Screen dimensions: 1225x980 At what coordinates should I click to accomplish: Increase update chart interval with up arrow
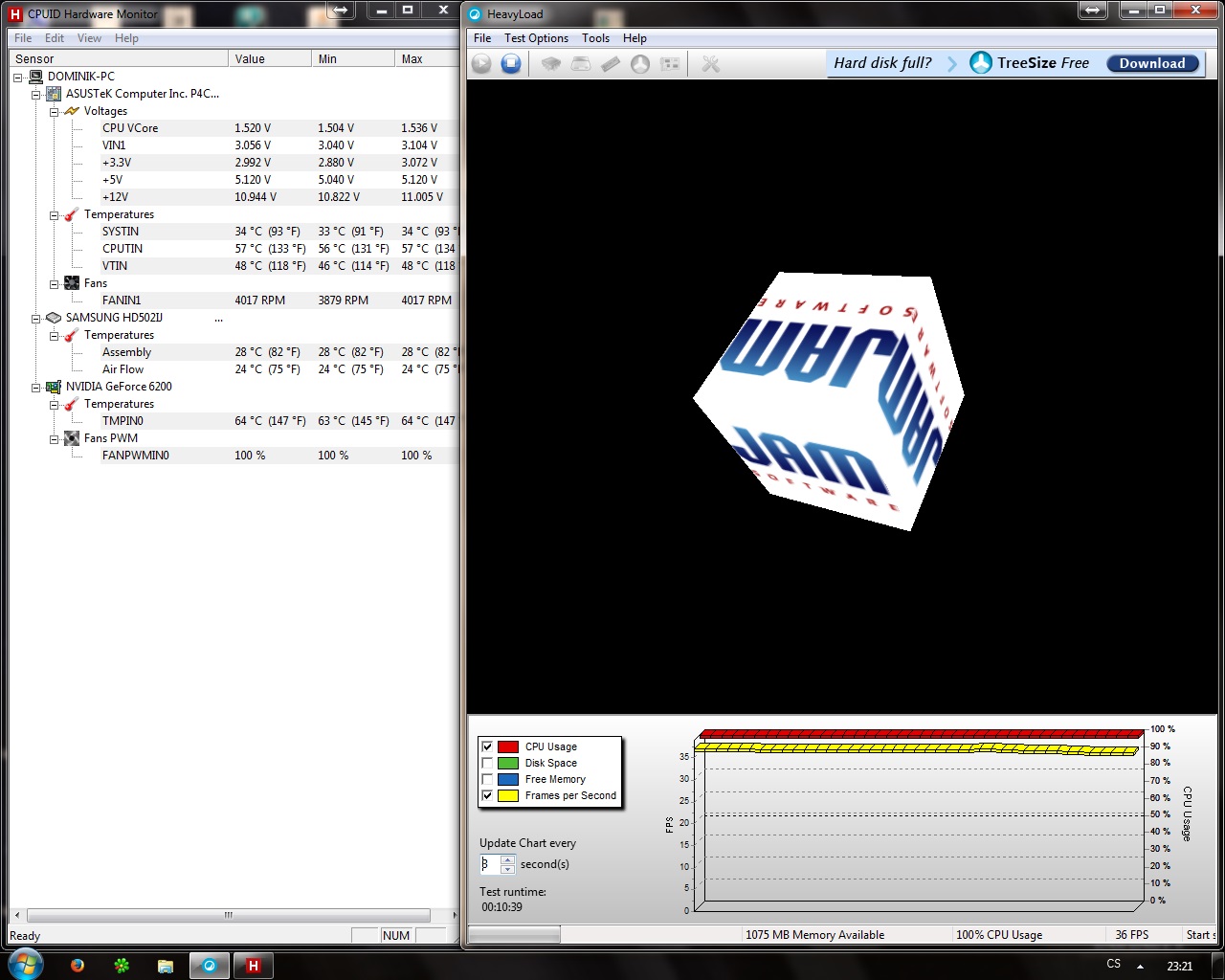[507, 859]
